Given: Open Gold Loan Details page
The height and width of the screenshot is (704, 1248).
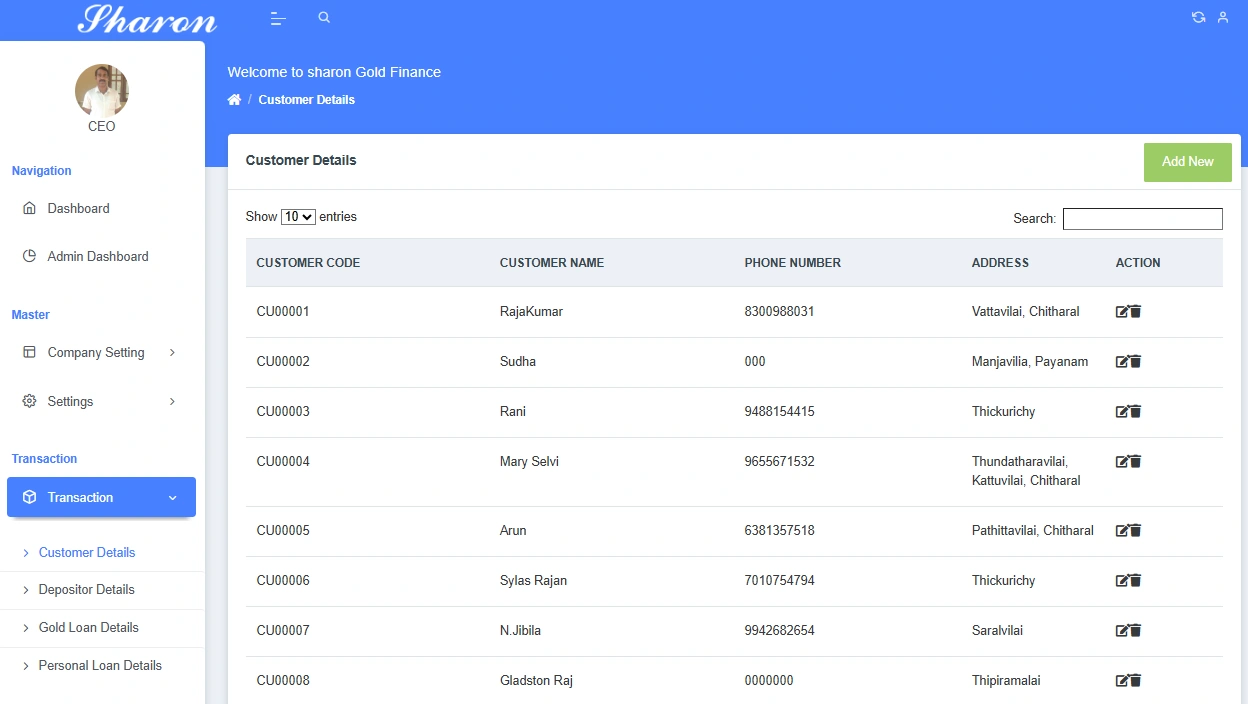Looking at the screenshot, I should (x=89, y=628).
